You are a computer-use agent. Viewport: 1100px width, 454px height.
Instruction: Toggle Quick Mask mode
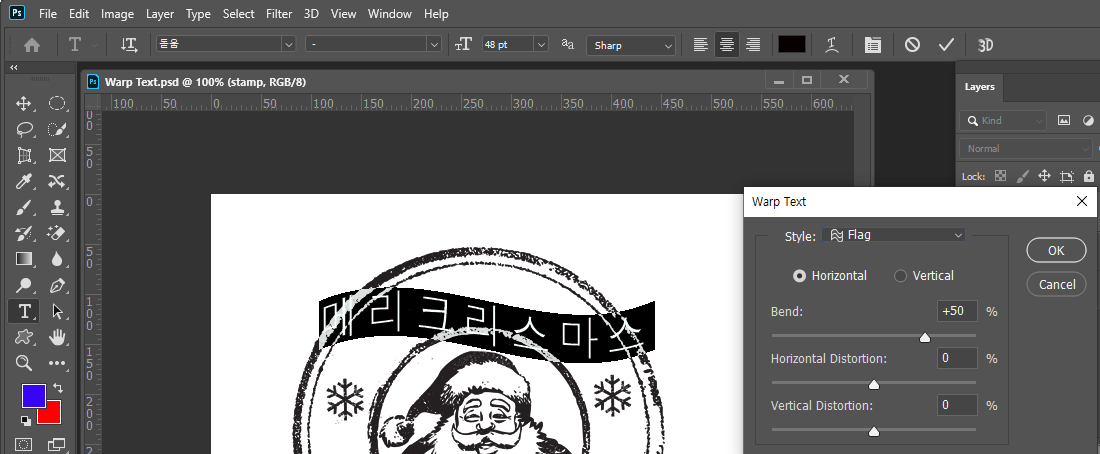pos(24,444)
